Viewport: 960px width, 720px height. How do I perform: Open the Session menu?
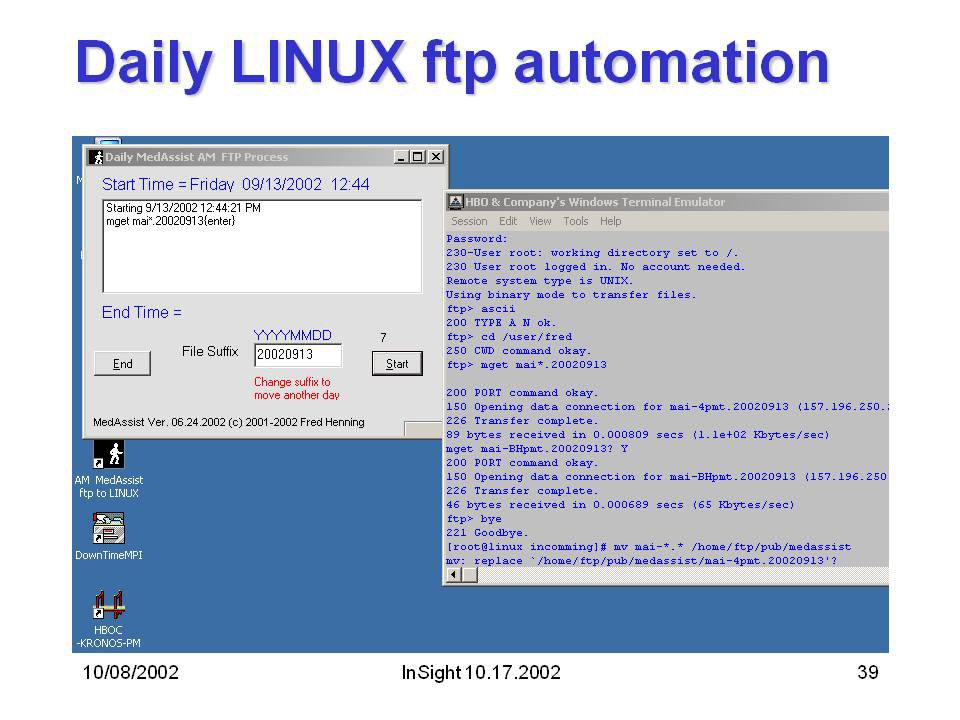pos(469,221)
